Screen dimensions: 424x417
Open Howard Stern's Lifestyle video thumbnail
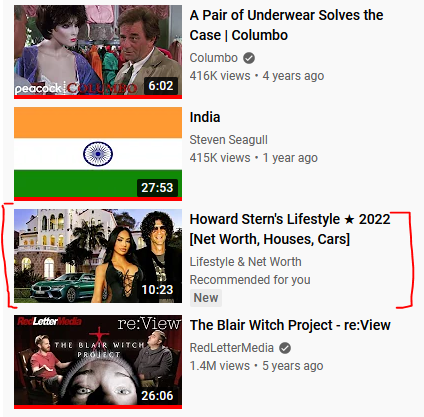(98, 256)
